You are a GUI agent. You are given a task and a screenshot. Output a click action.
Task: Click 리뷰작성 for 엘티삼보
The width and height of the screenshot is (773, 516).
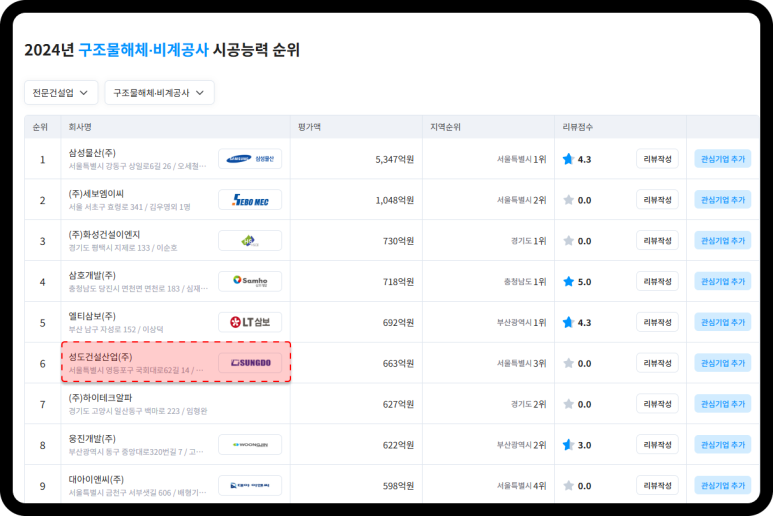tap(657, 322)
